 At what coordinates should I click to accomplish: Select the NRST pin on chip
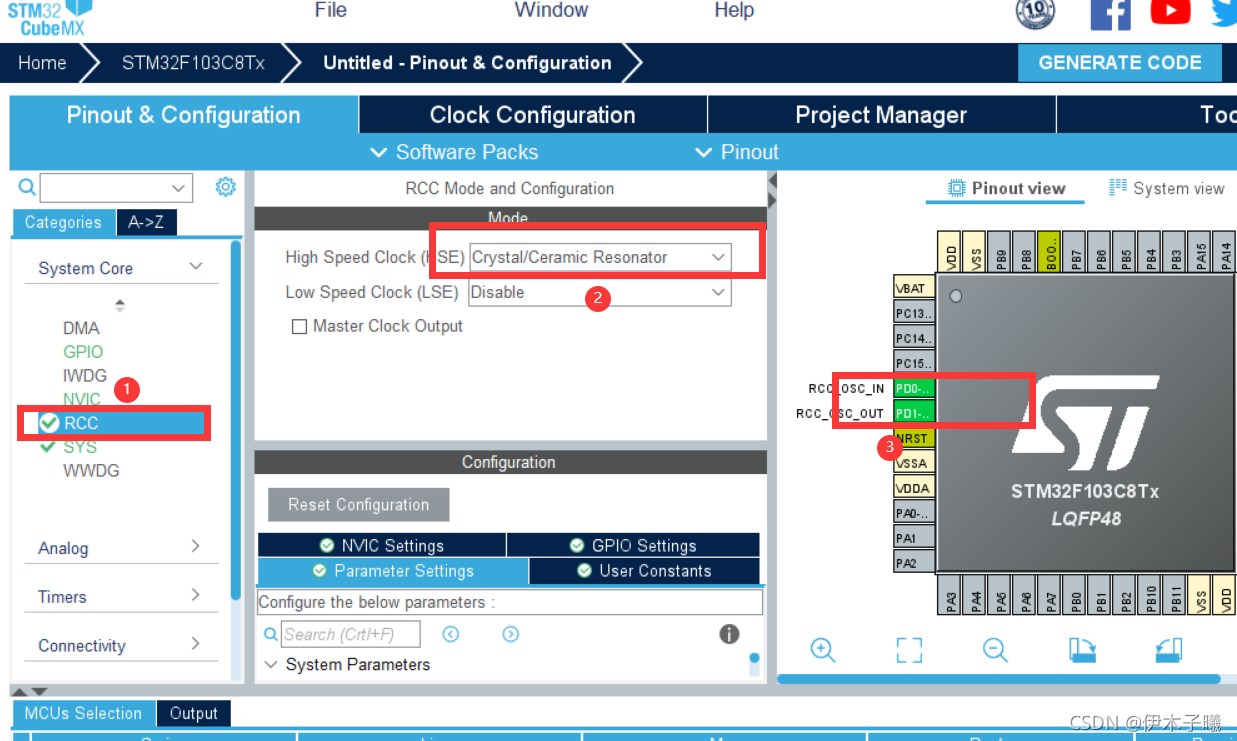point(913,438)
